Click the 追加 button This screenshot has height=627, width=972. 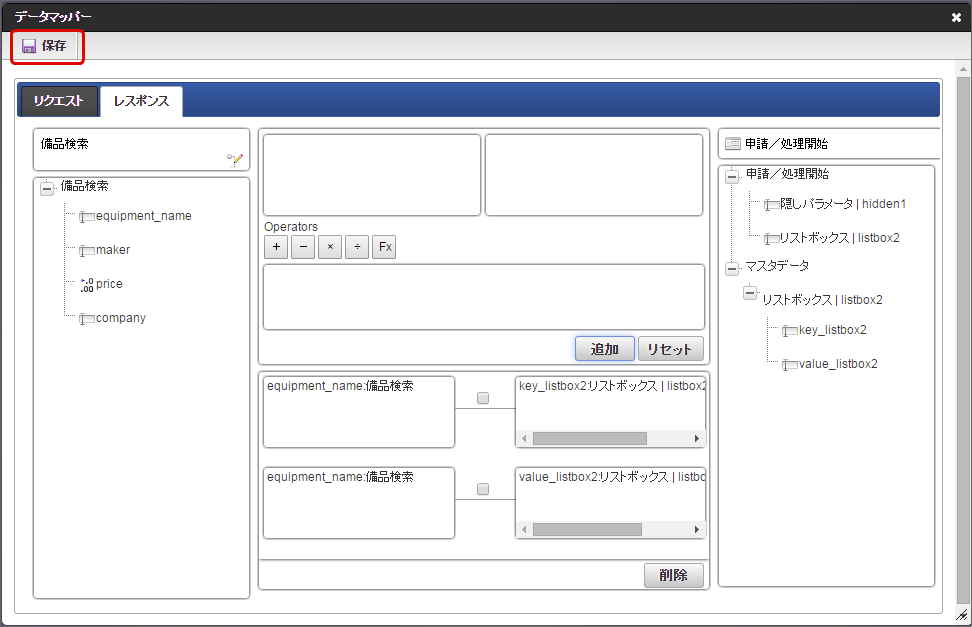tap(604, 349)
